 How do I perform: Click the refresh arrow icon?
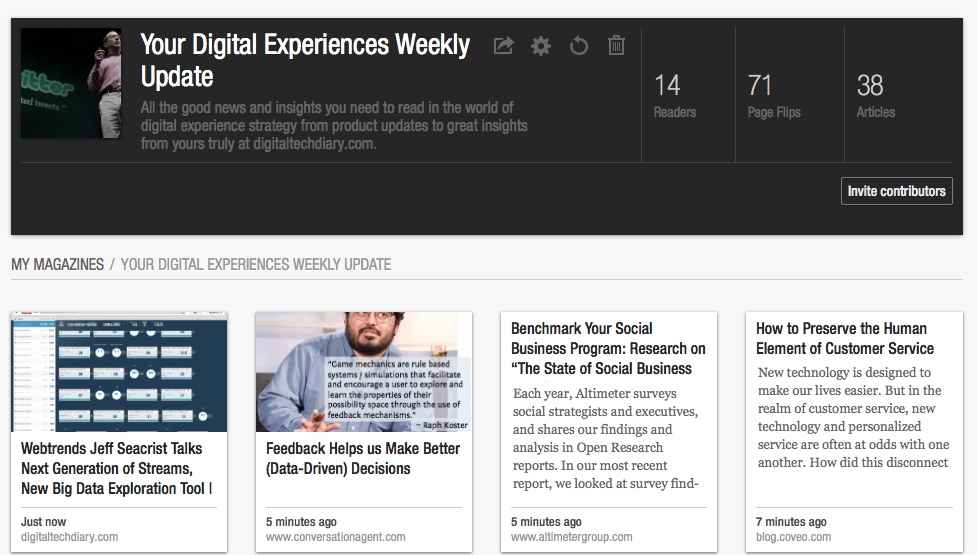click(x=578, y=46)
